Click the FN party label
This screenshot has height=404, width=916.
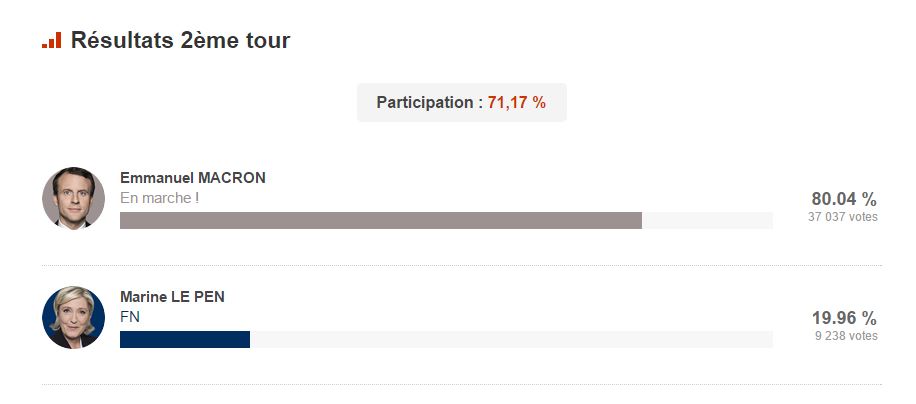pos(130,317)
